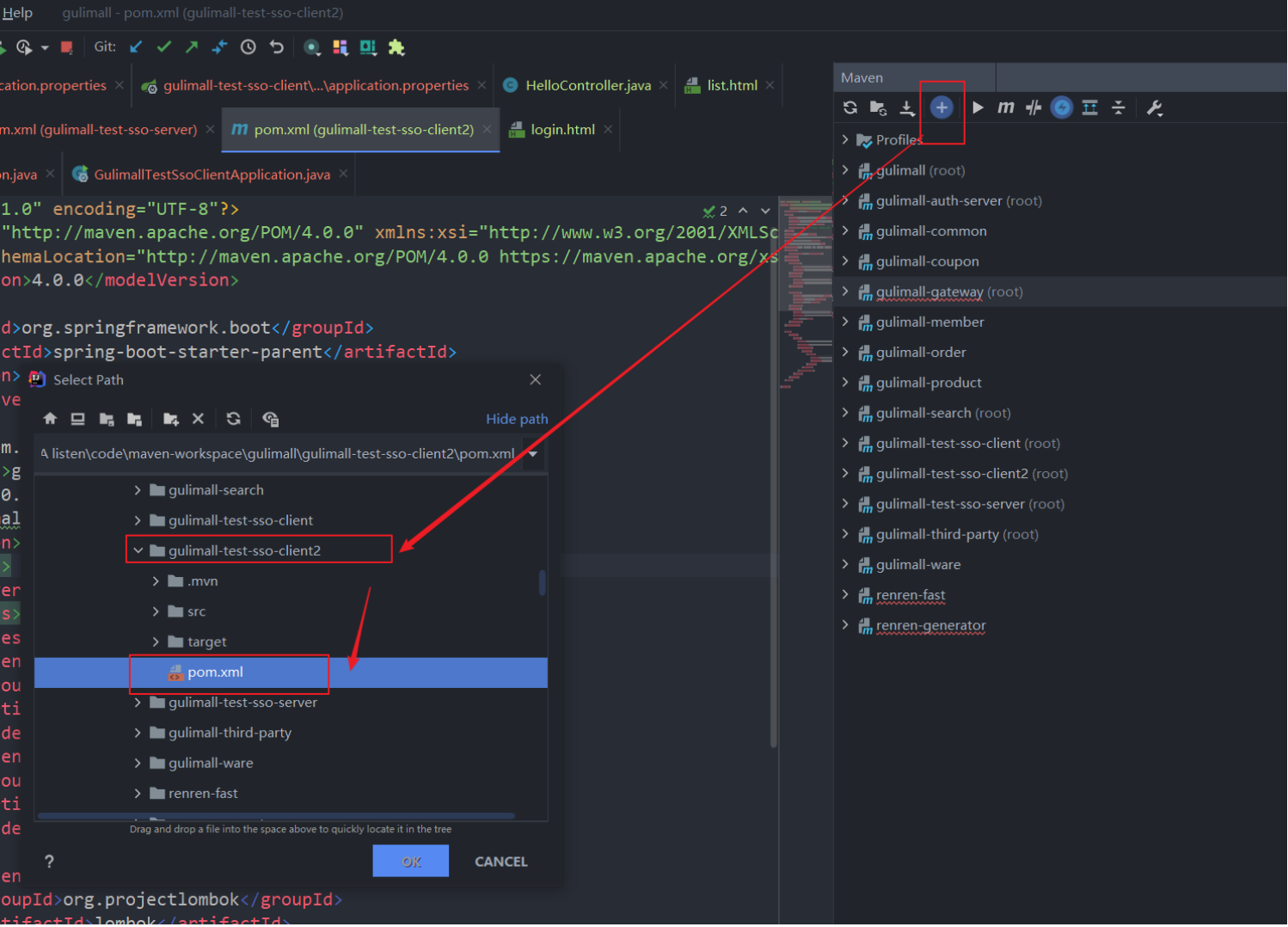The image size is (1288, 927).
Task: Click the path input field
Action: pos(279,454)
